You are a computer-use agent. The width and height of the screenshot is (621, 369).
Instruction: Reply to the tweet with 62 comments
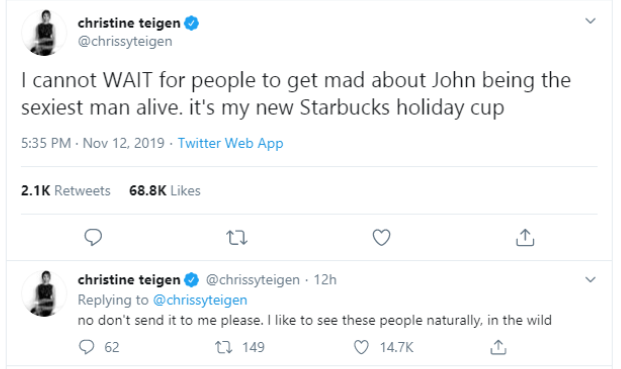click(86, 347)
